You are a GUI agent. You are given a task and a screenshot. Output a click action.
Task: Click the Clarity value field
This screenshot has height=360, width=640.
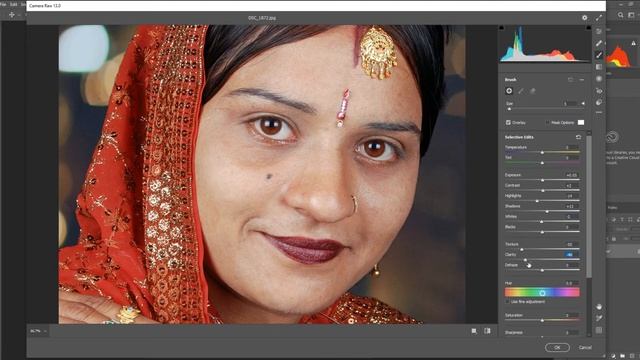coord(571,255)
